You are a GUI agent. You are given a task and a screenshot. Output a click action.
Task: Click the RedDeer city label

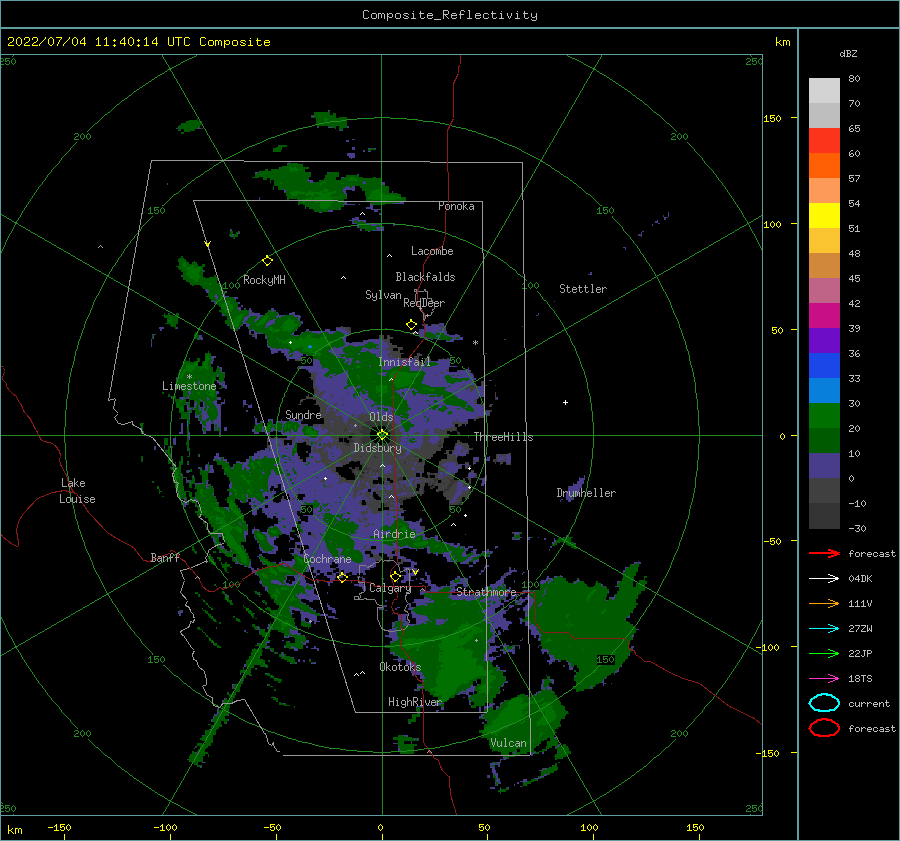click(x=424, y=303)
